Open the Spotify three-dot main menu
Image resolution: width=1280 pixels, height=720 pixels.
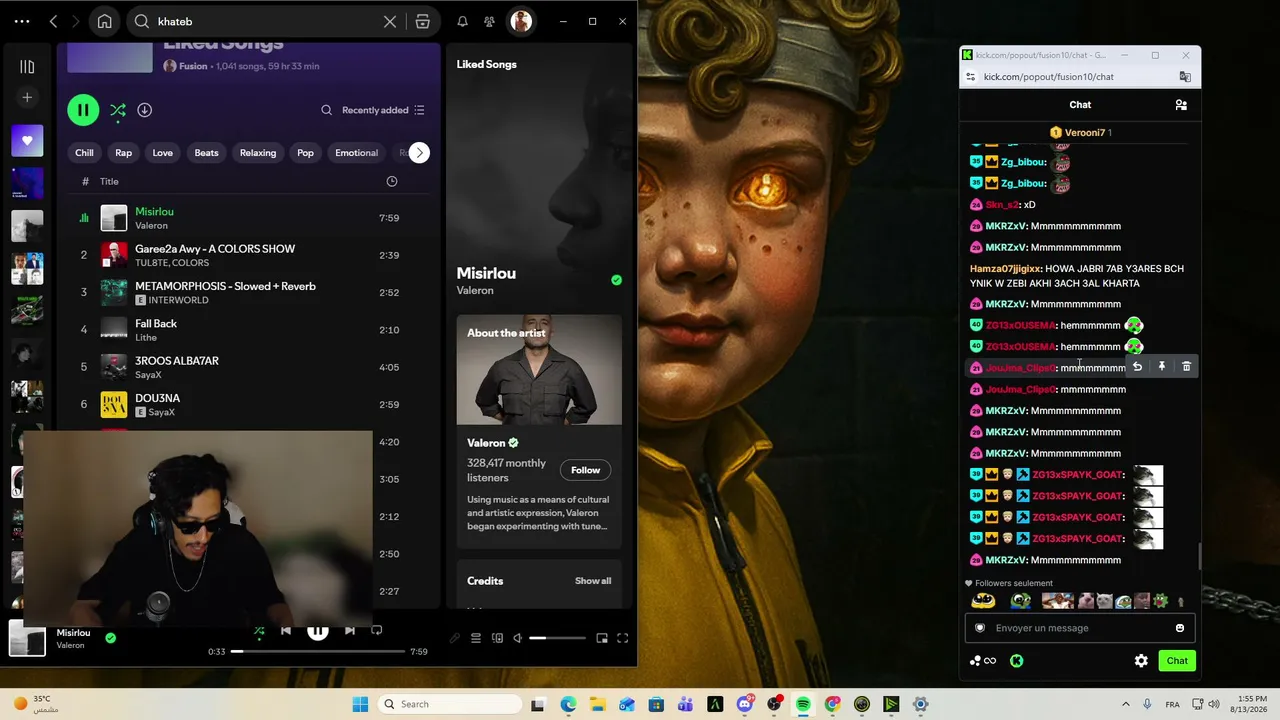click(x=22, y=21)
